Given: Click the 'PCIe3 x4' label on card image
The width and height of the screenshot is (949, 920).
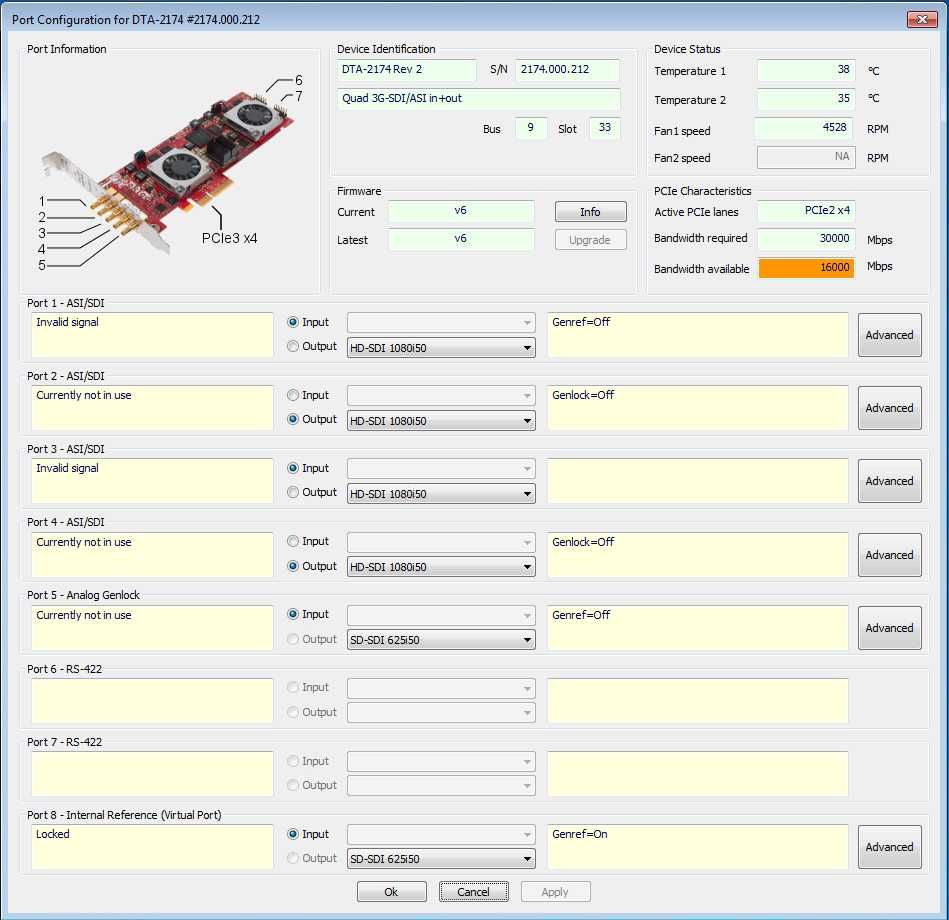Looking at the screenshot, I should pyautogui.click(x=229, y=238).
